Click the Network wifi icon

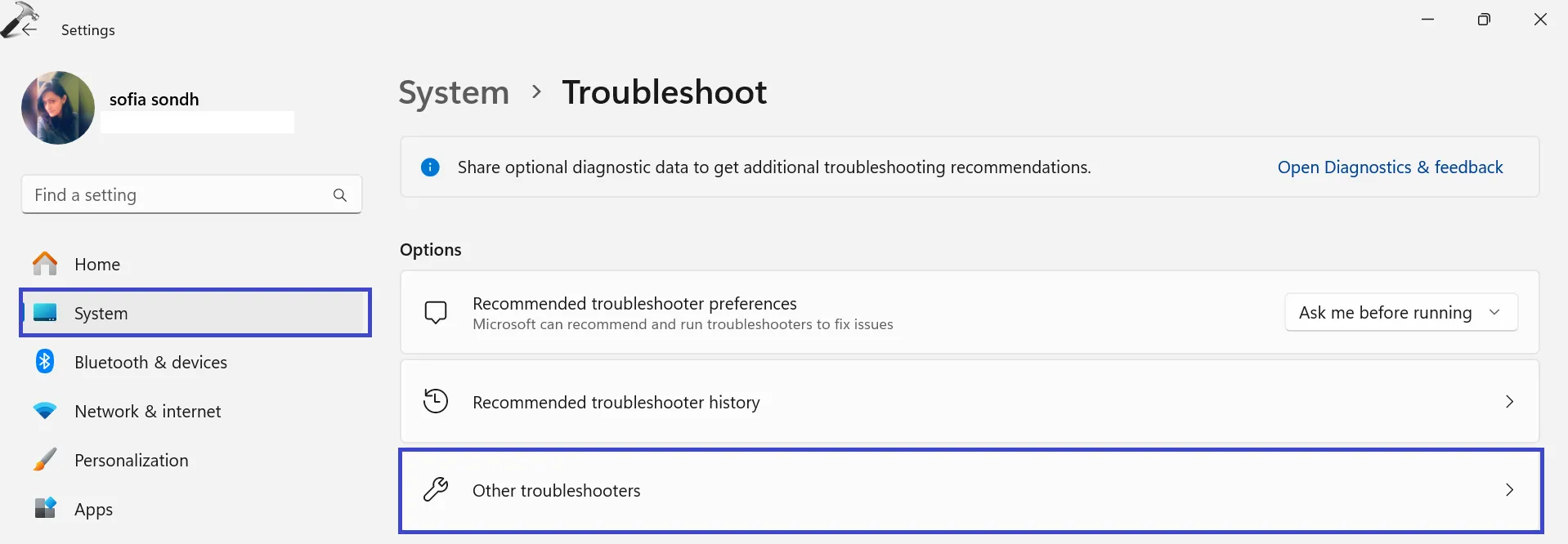[x=45, y=411]
